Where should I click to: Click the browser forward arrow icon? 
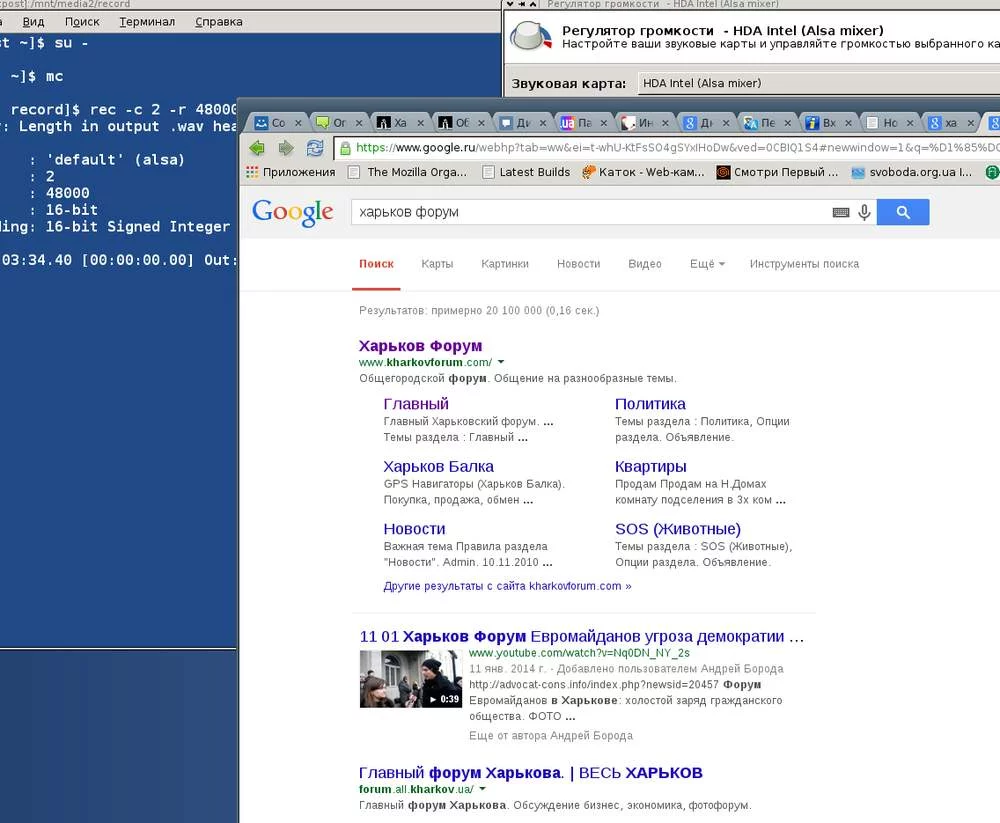coord(286,148)
